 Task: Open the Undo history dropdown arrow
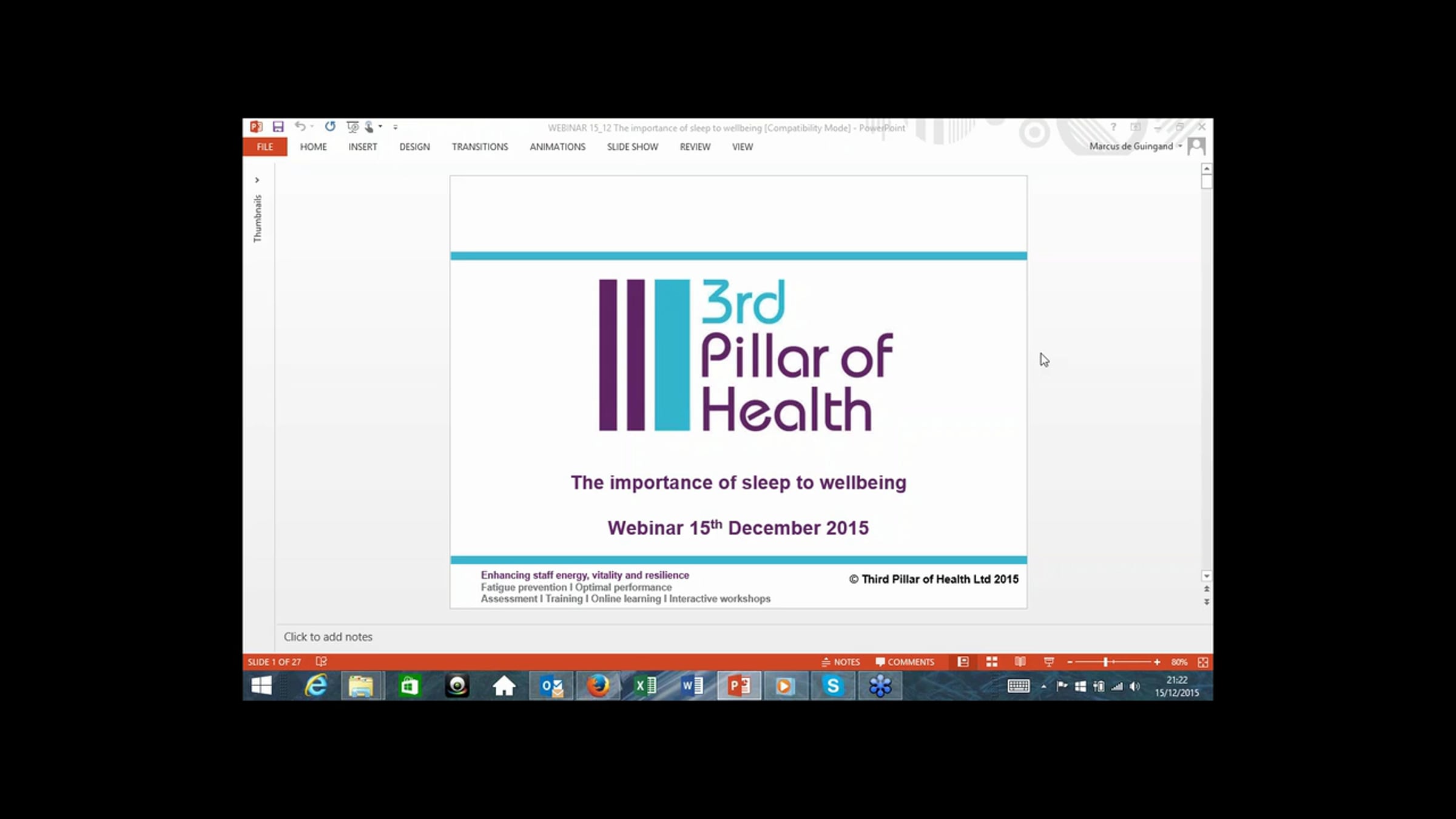(x=312, y=127)
